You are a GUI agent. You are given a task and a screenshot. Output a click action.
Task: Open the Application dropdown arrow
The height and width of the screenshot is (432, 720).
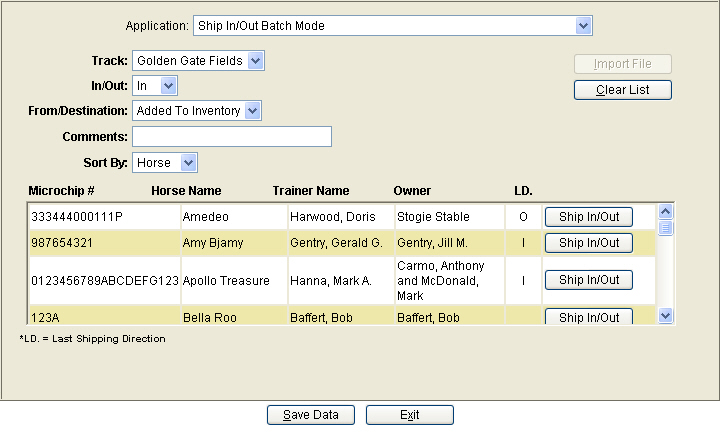[583, 26]
